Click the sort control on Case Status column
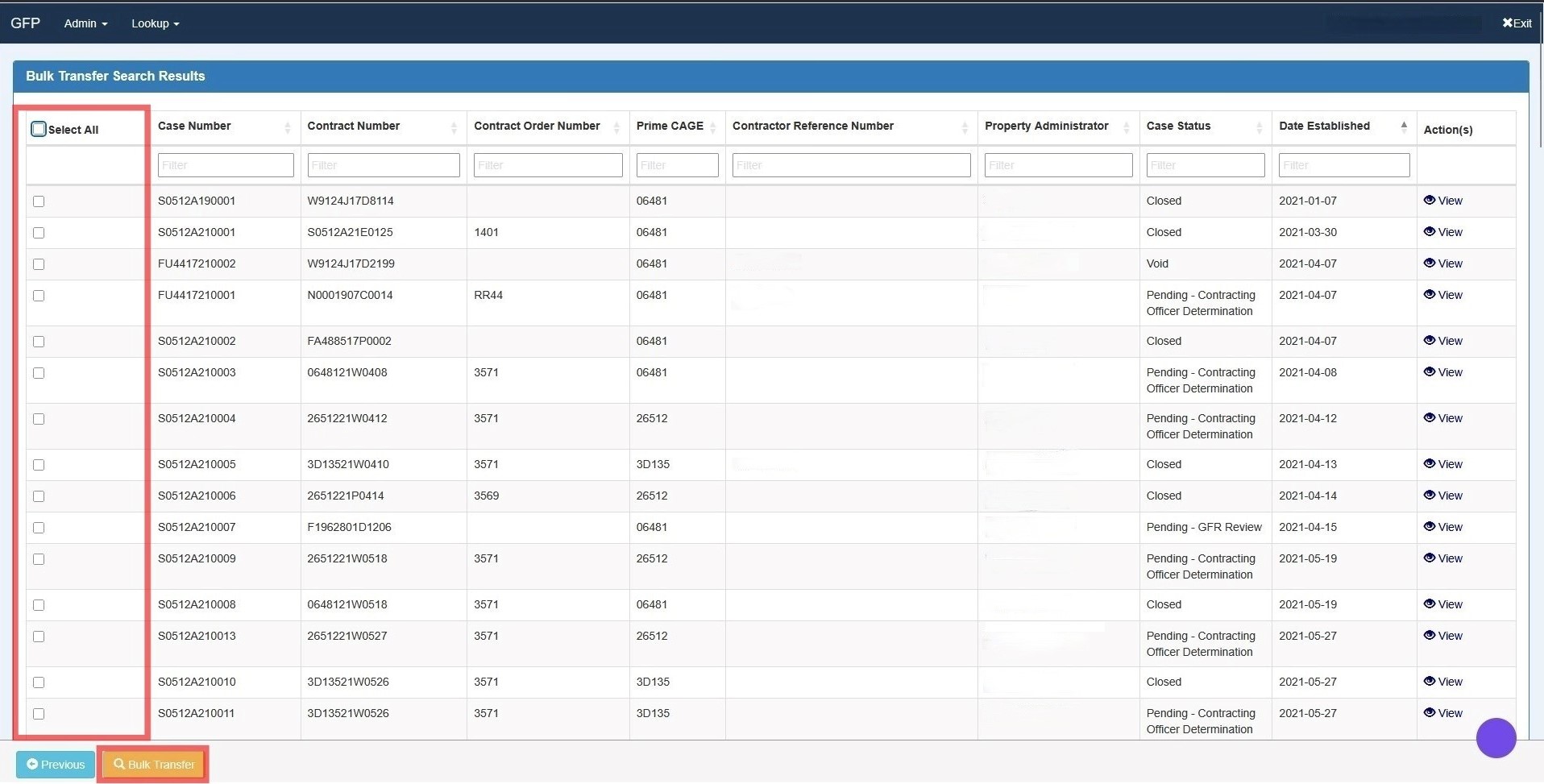Viewport: 1544px width, 784px height. [1260, 127]
